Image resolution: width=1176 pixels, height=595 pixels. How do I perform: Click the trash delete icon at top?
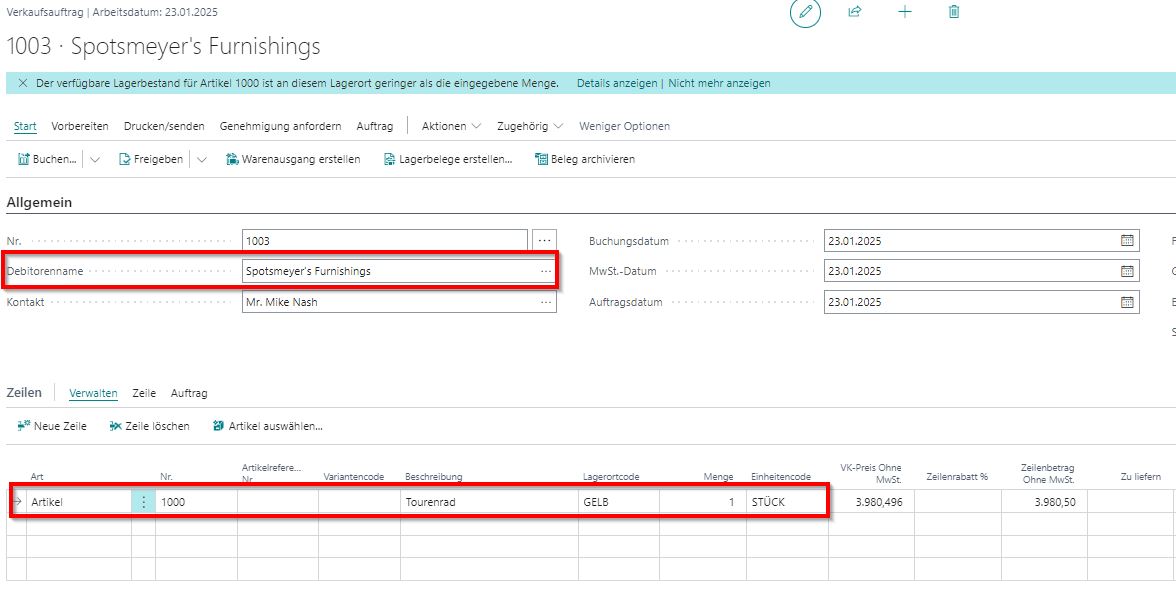coord(954,12)
